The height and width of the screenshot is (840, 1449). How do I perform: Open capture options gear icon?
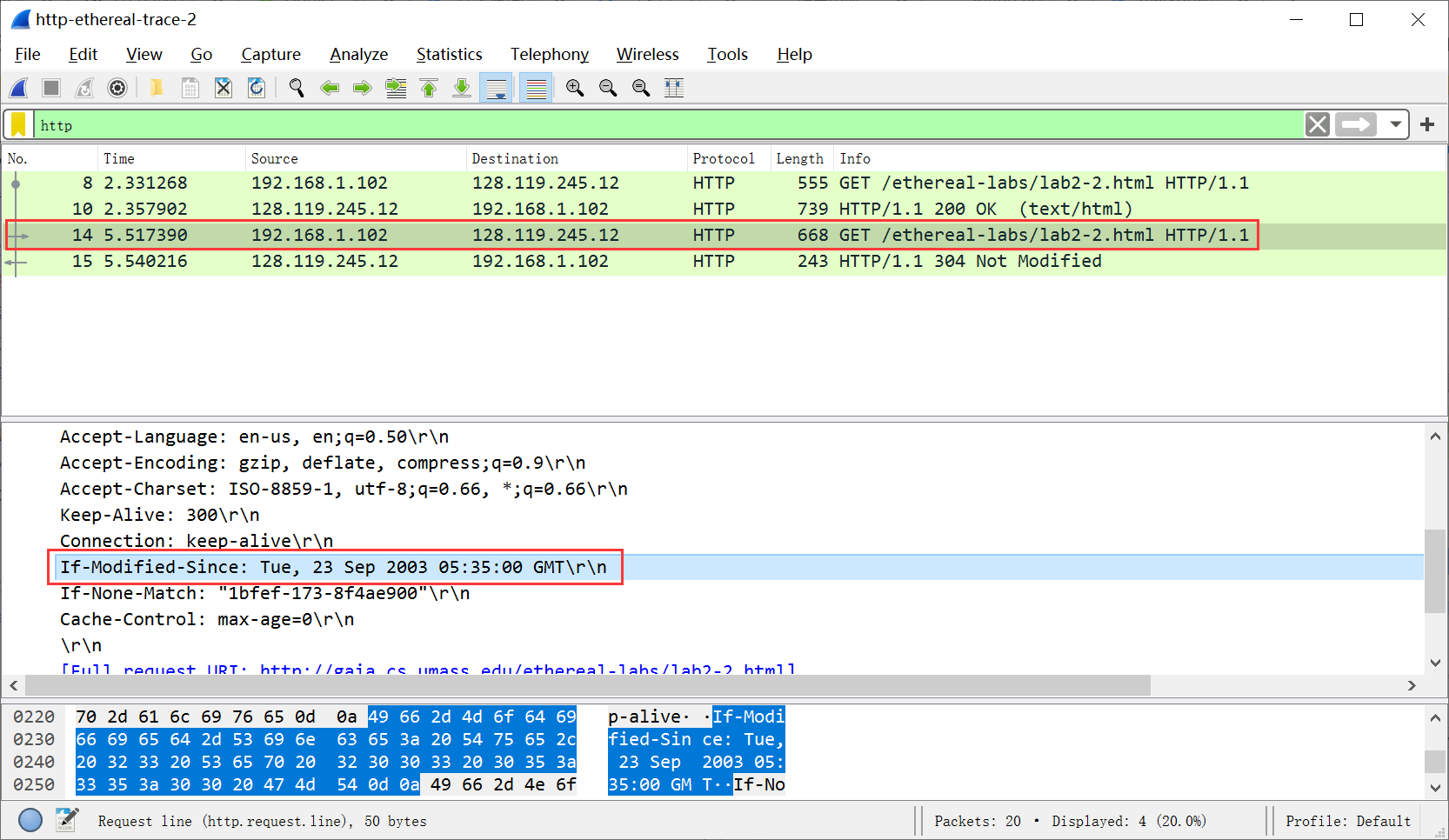click(117, 88)
